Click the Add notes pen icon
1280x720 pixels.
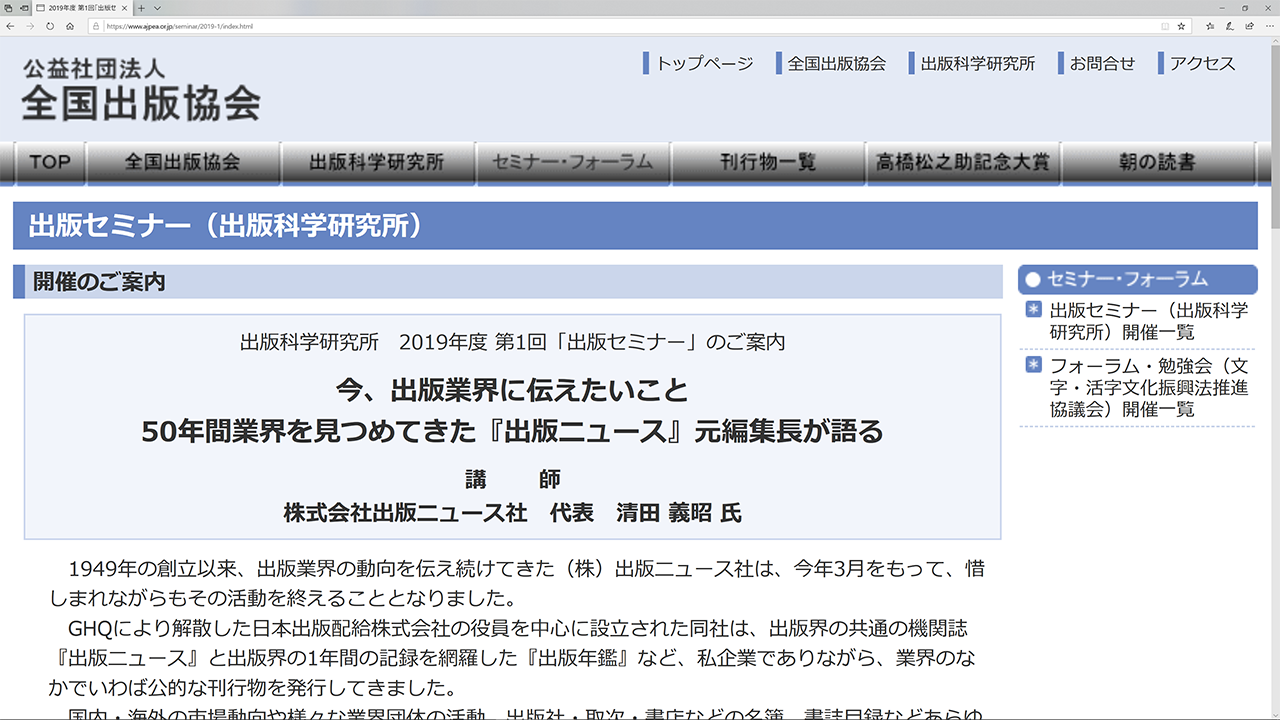pos(1230,26)
